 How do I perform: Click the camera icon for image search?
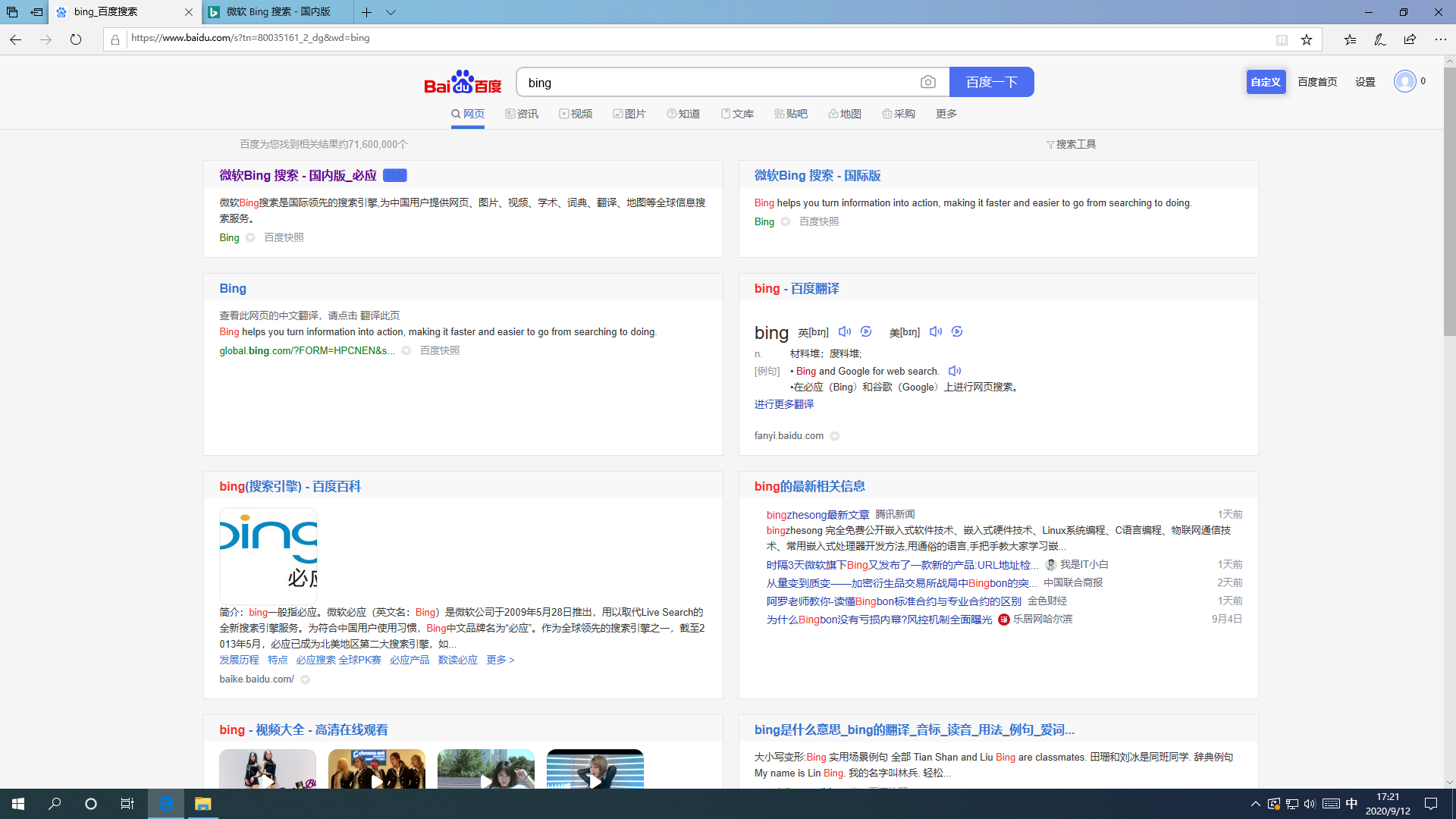928,81
